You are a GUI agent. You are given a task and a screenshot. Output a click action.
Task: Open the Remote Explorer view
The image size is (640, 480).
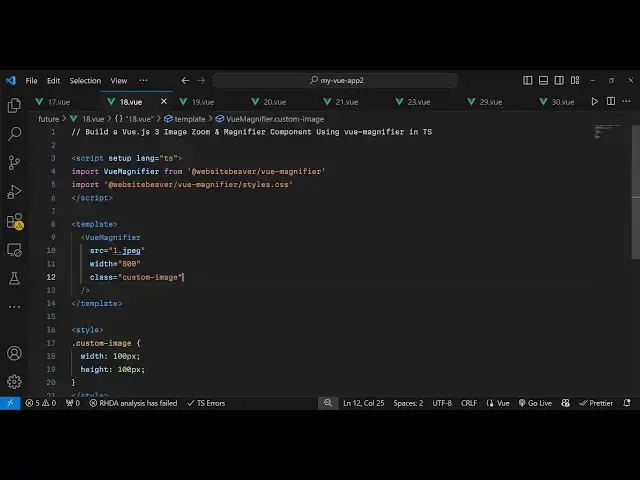click(14, 250)
